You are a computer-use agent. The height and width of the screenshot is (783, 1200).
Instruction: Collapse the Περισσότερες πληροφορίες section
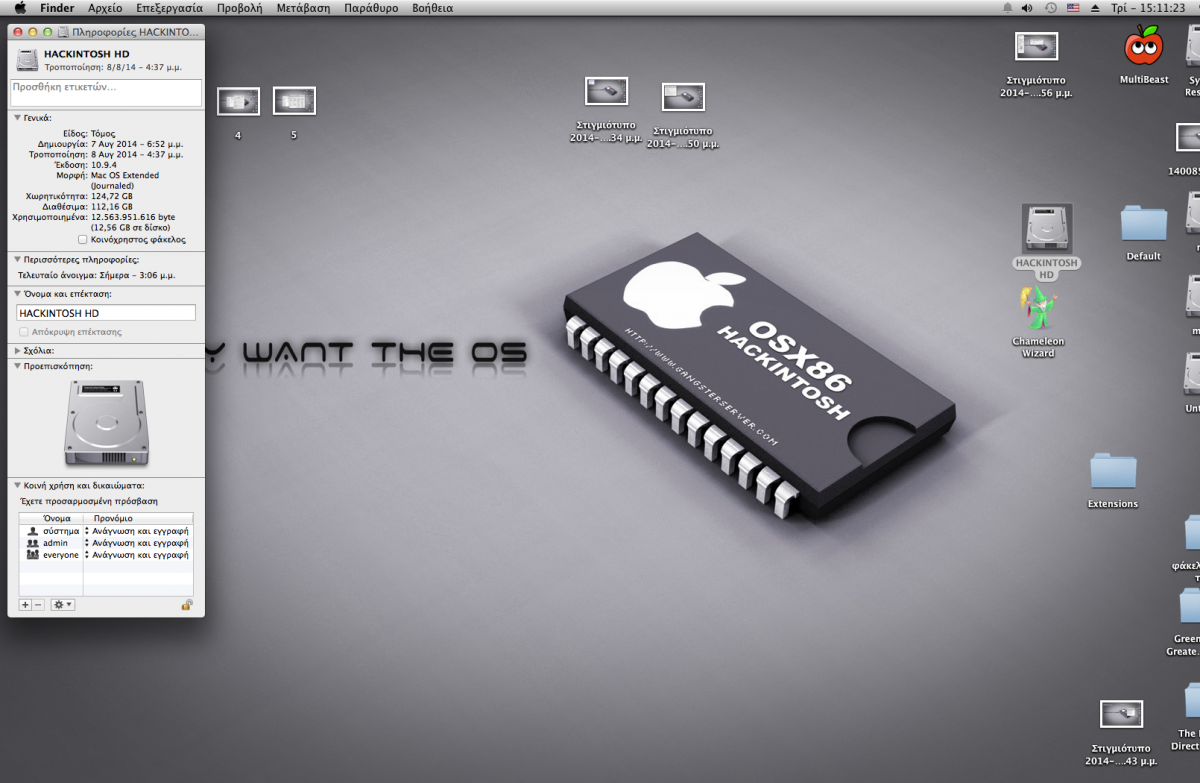coord(17,260)
